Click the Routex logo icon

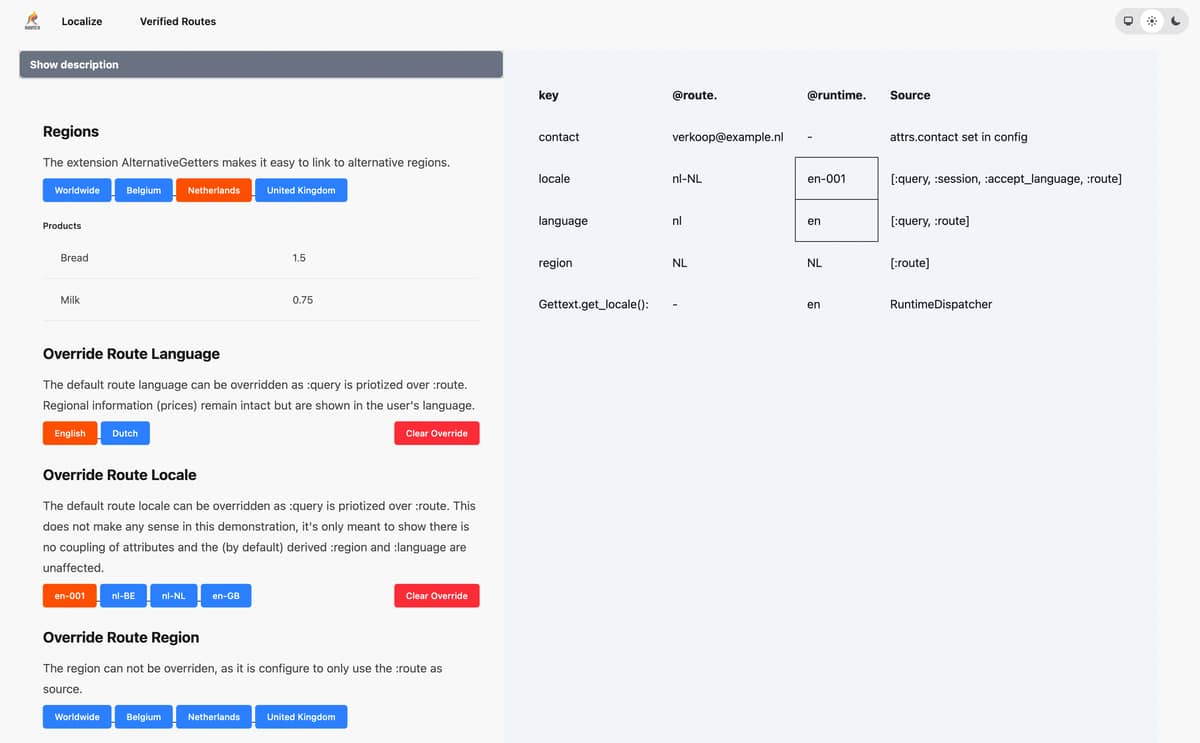(x=33, y=20)
